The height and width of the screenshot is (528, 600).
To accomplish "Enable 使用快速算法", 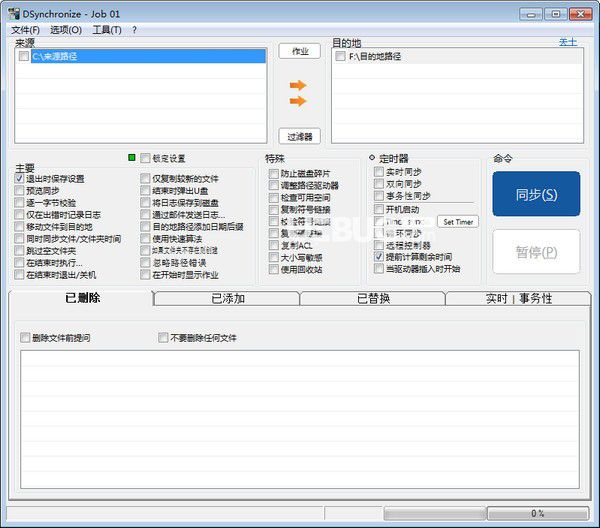I will point(145,238).
